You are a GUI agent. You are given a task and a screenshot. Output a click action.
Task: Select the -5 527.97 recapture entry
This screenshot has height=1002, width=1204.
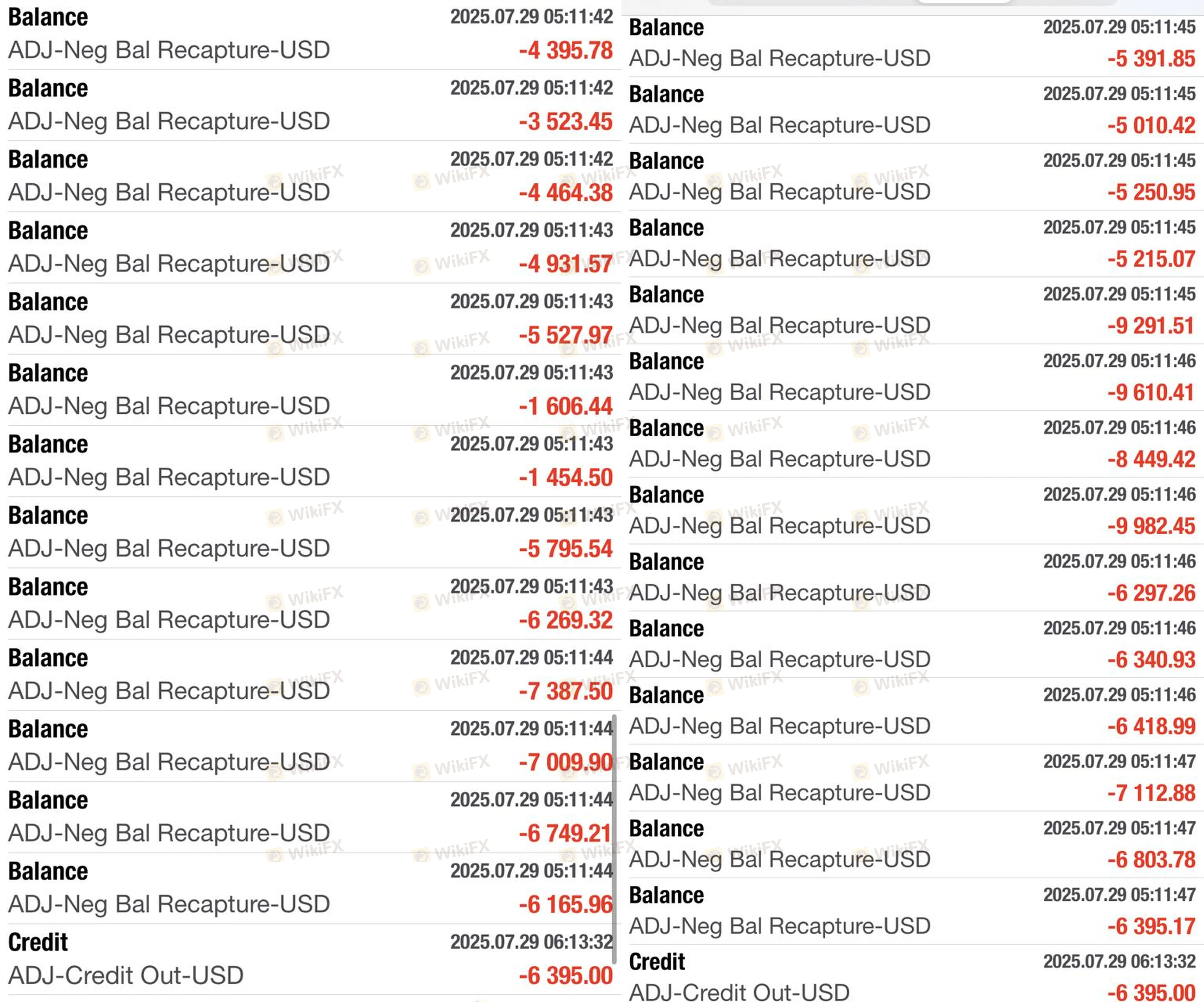coord(310,319)
